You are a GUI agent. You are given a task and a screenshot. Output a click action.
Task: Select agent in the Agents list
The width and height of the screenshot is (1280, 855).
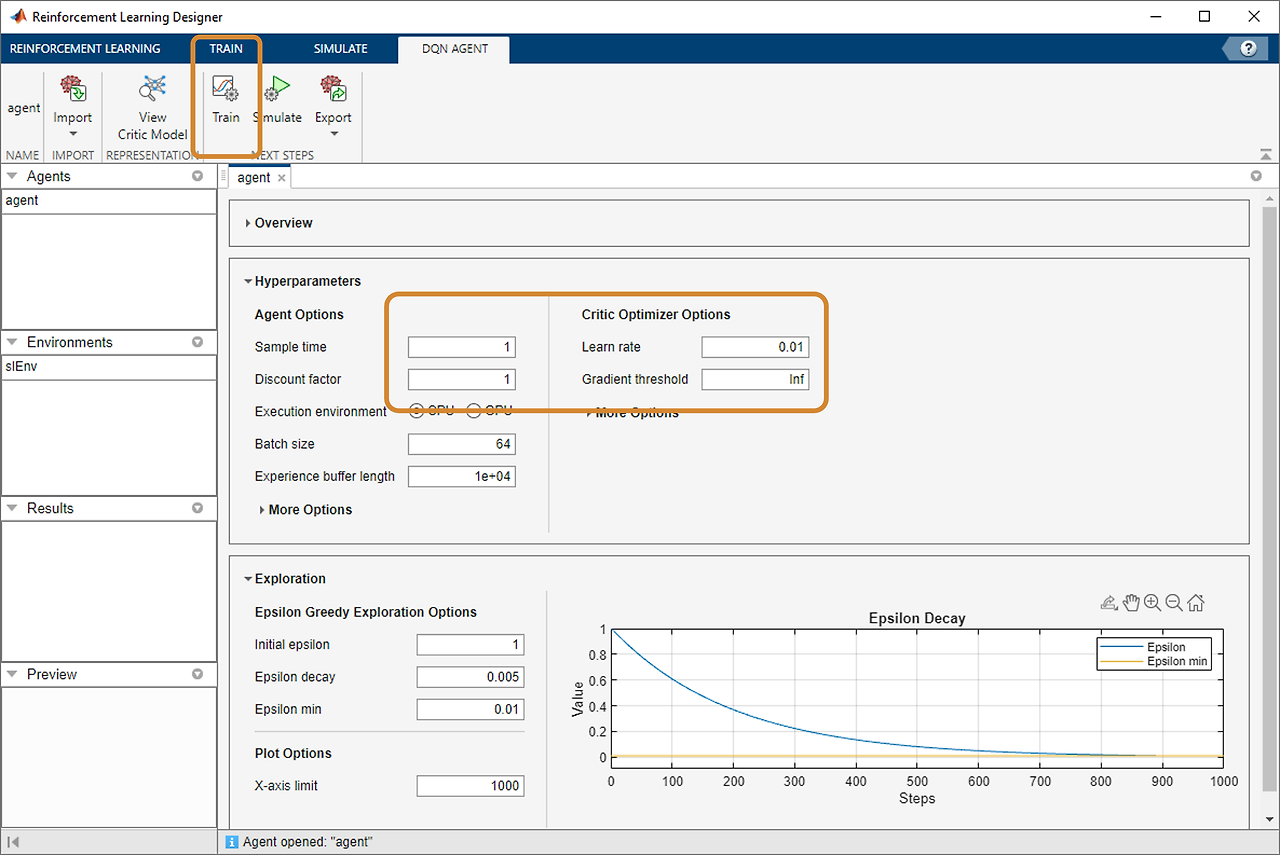tap(108, 200)
